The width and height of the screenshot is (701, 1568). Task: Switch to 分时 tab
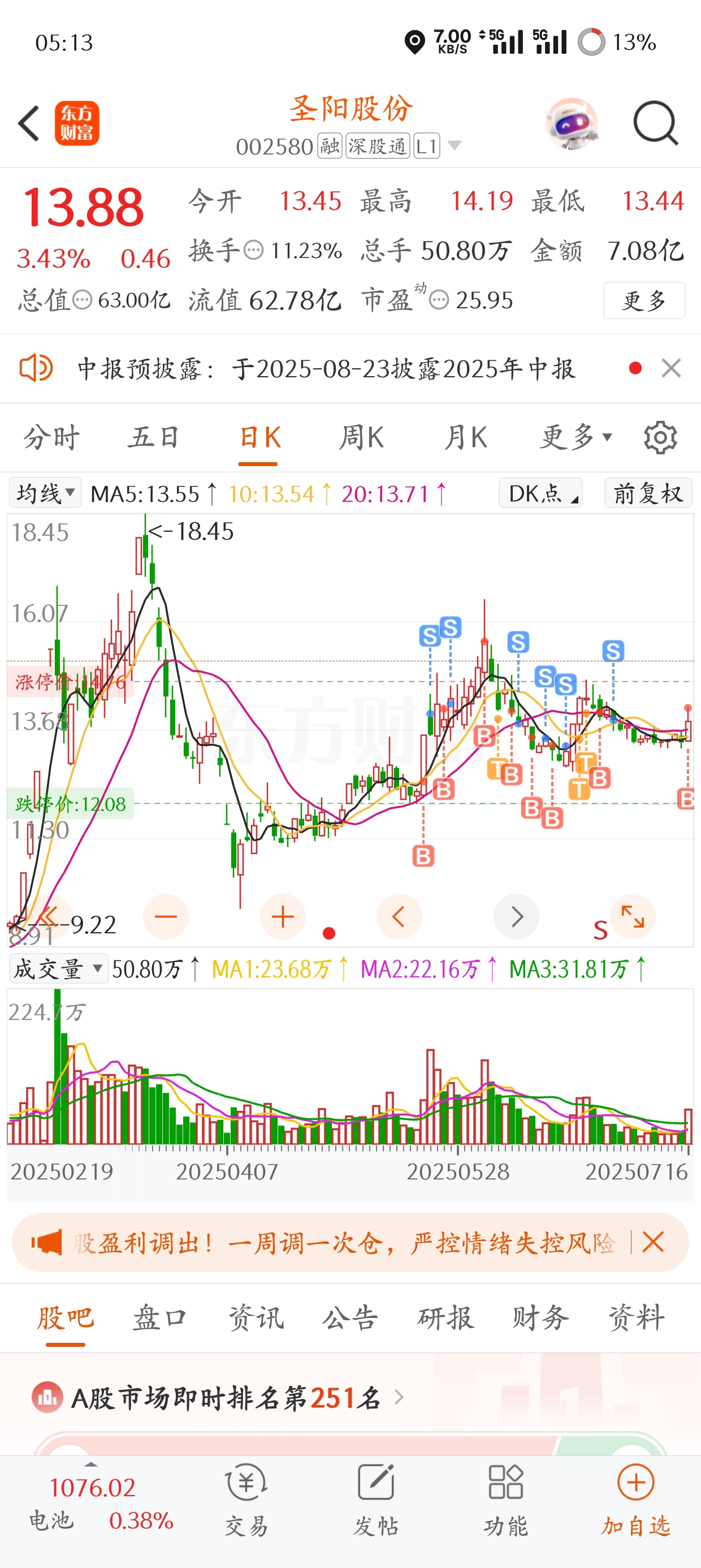pyautogui.click(x=51, y=437)
